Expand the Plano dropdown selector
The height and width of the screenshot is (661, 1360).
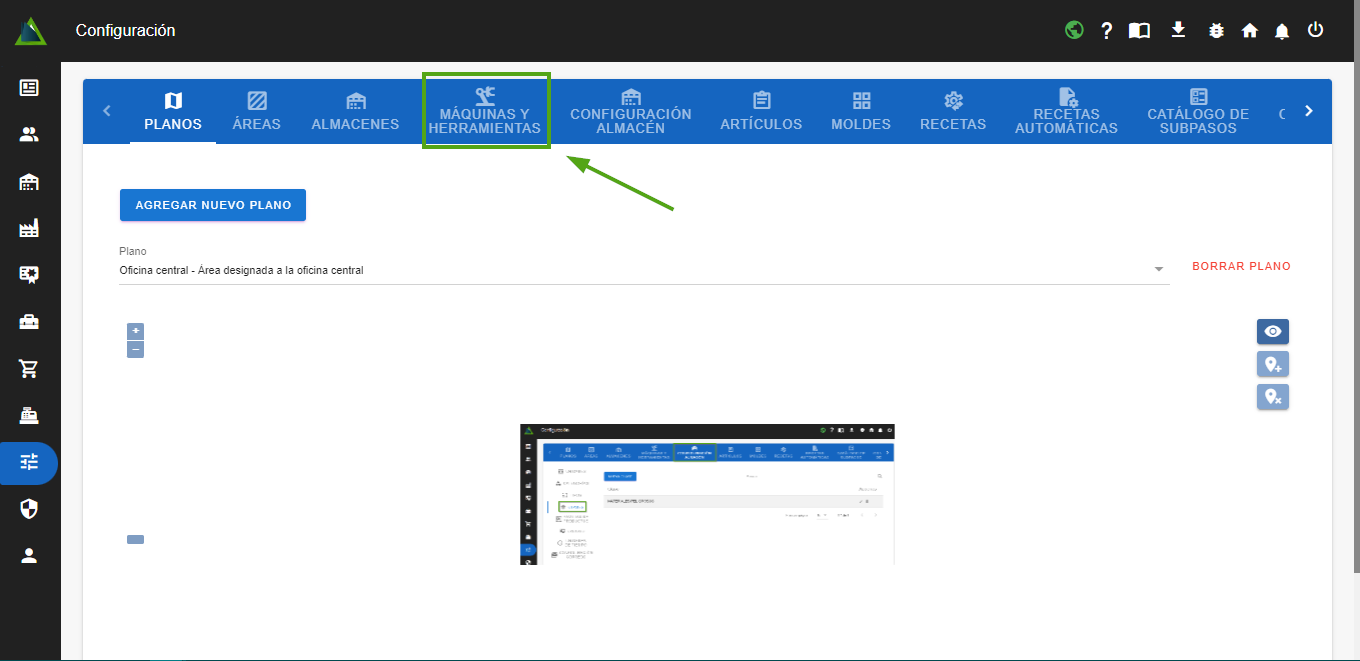[x=1159, y=270]
